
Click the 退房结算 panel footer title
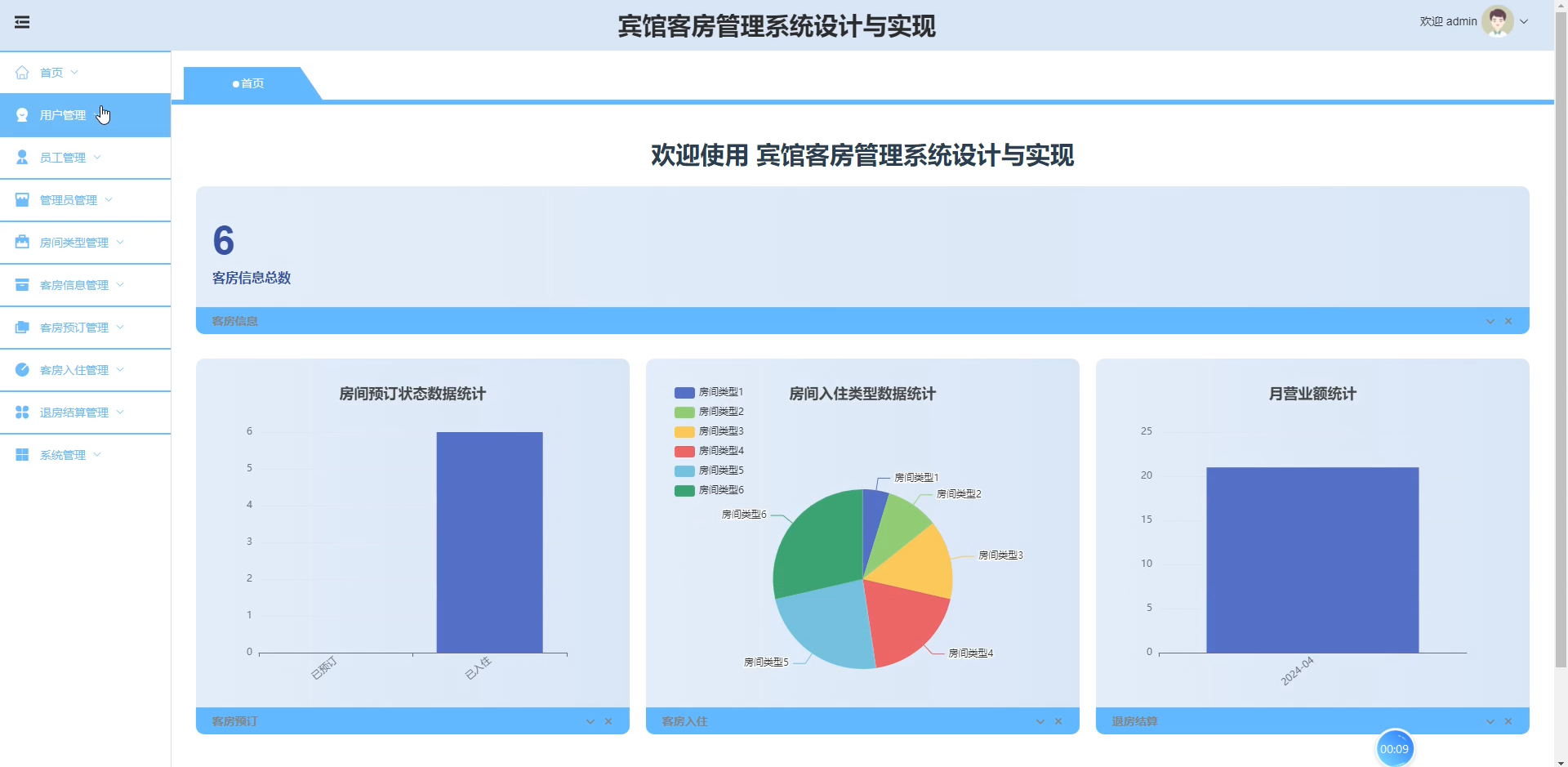click(x=1134, y=721)
